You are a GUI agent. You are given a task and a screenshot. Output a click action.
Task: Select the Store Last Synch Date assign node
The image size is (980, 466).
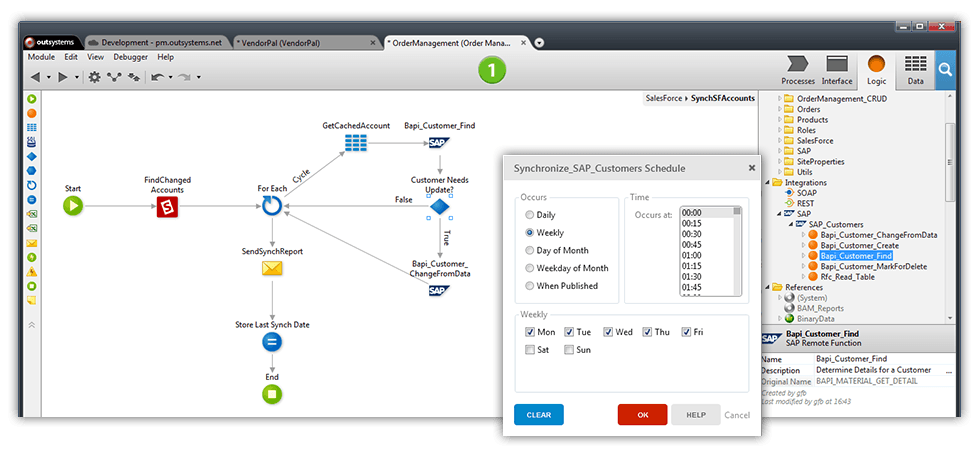(x=272, y=342)
